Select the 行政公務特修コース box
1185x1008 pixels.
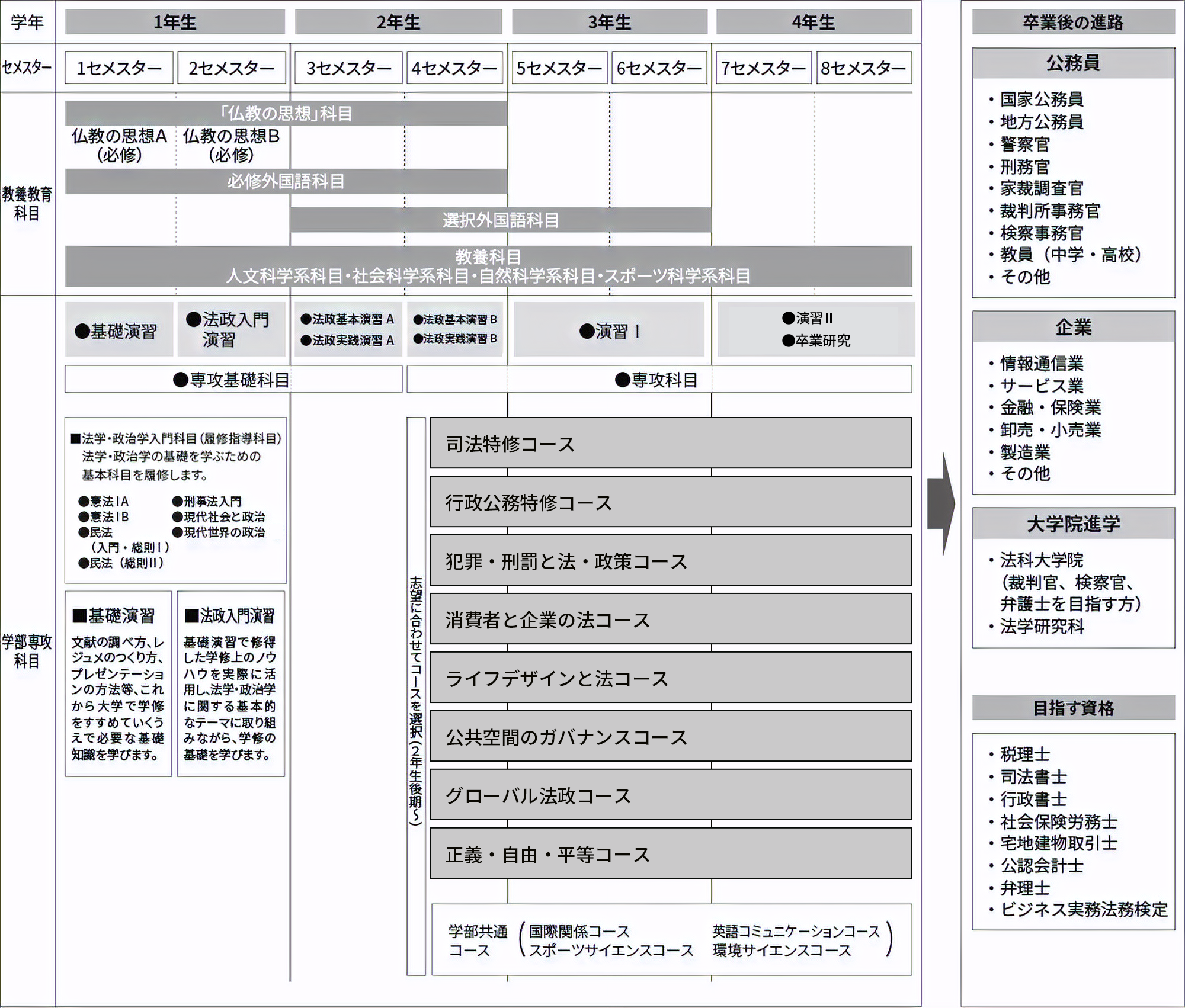tap(670, 502)
